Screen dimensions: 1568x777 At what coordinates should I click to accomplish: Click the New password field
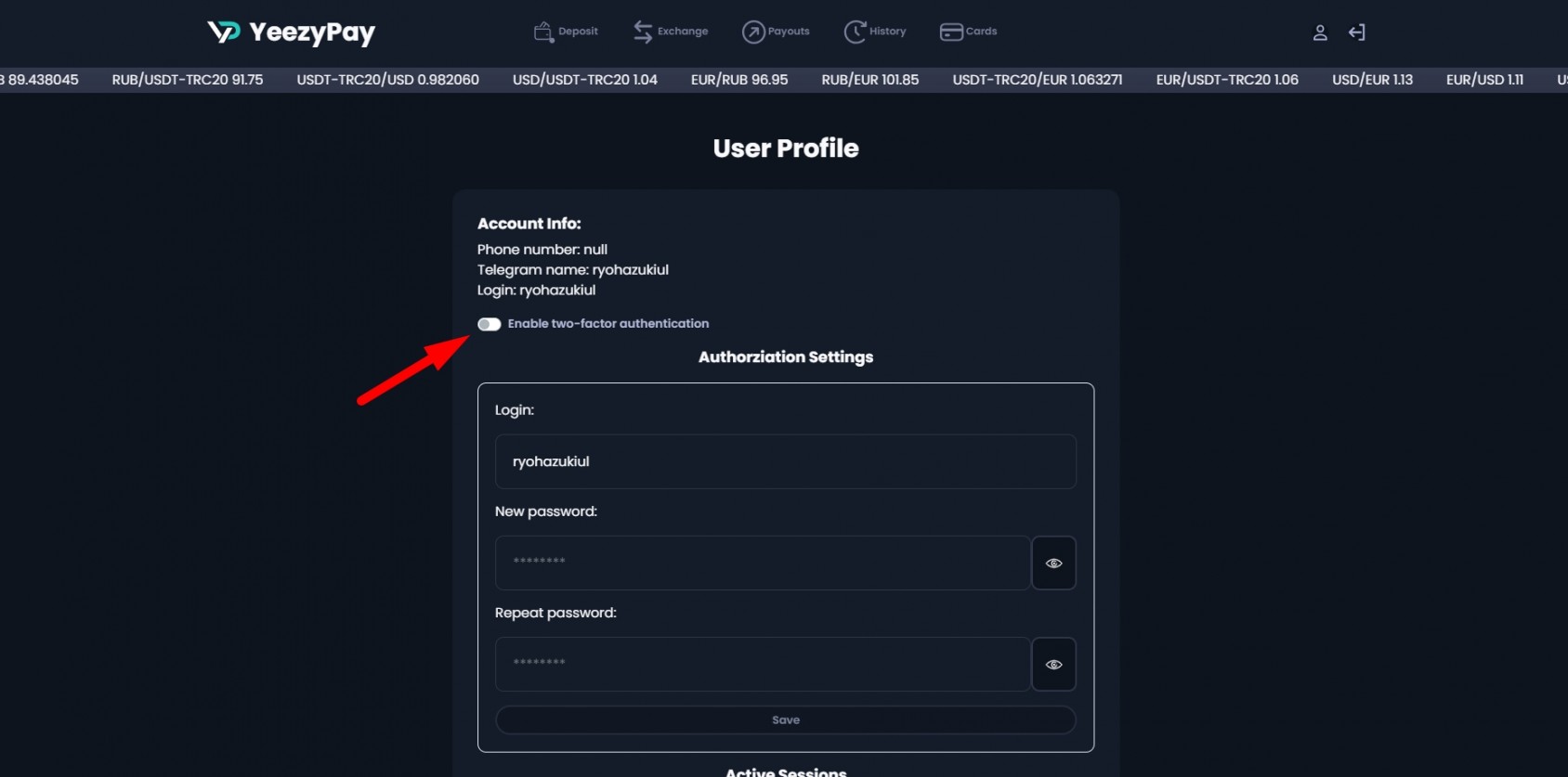pos(763,563)
